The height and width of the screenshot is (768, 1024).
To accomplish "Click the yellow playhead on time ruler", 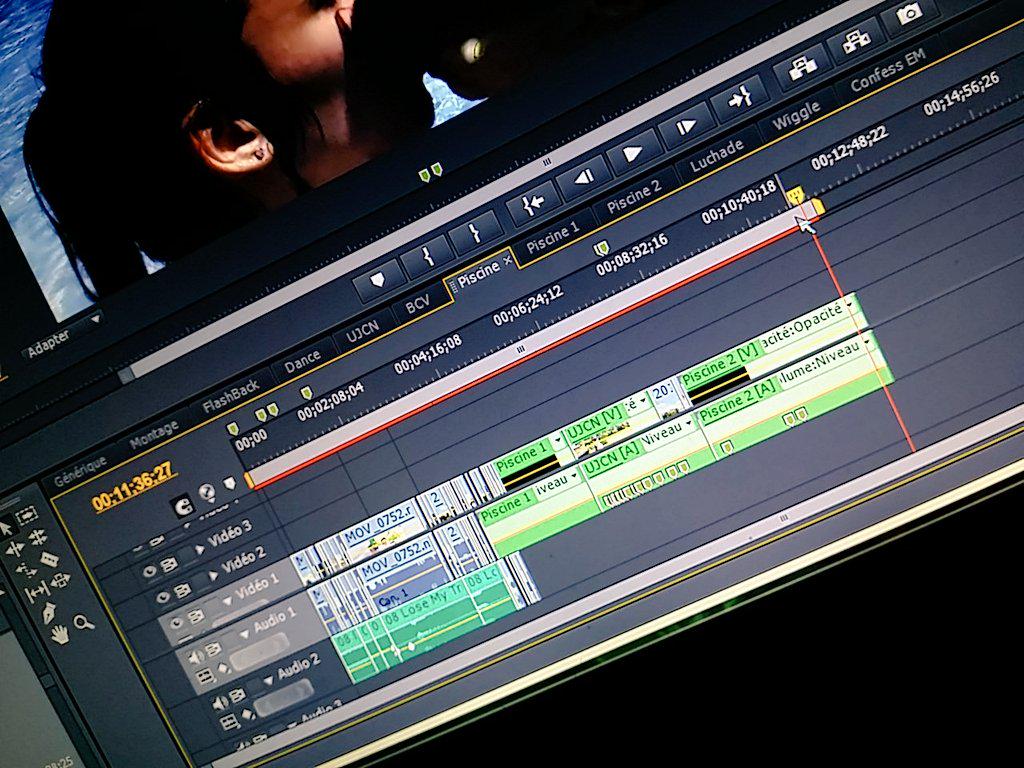I will (794, 196).
